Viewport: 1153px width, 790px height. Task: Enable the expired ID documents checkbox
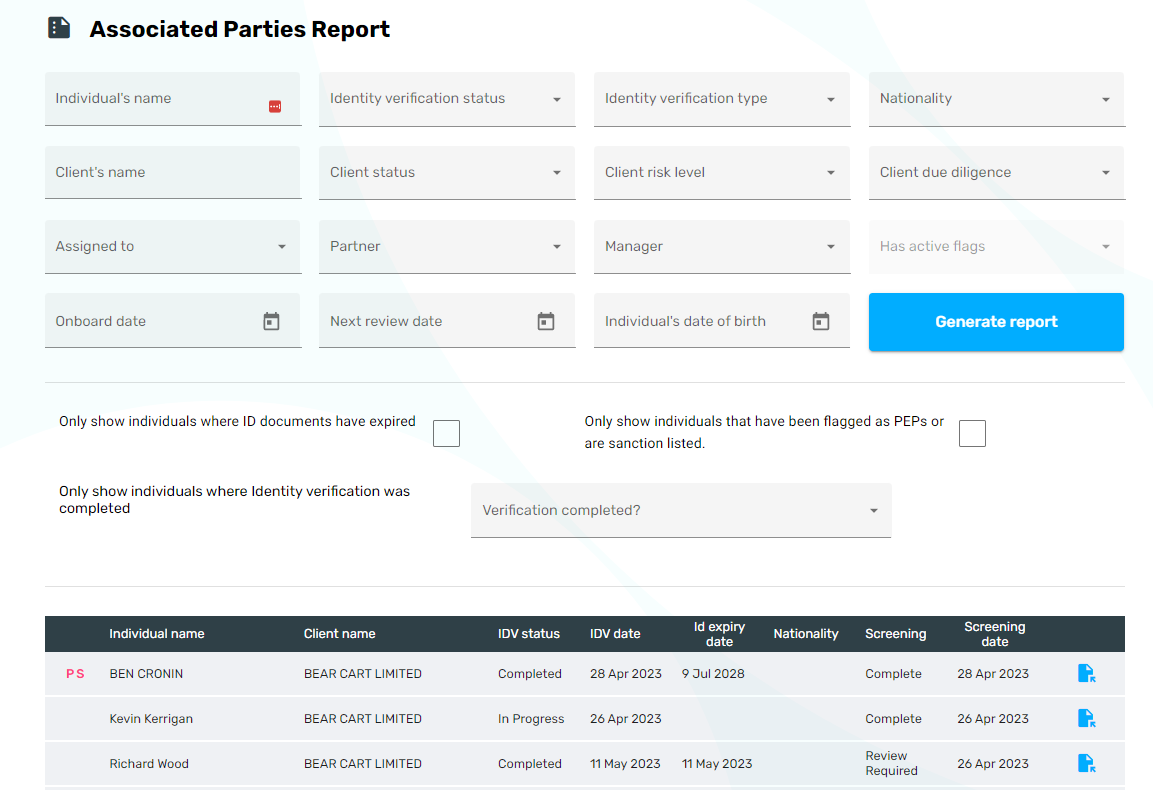(x=446, y=433)
